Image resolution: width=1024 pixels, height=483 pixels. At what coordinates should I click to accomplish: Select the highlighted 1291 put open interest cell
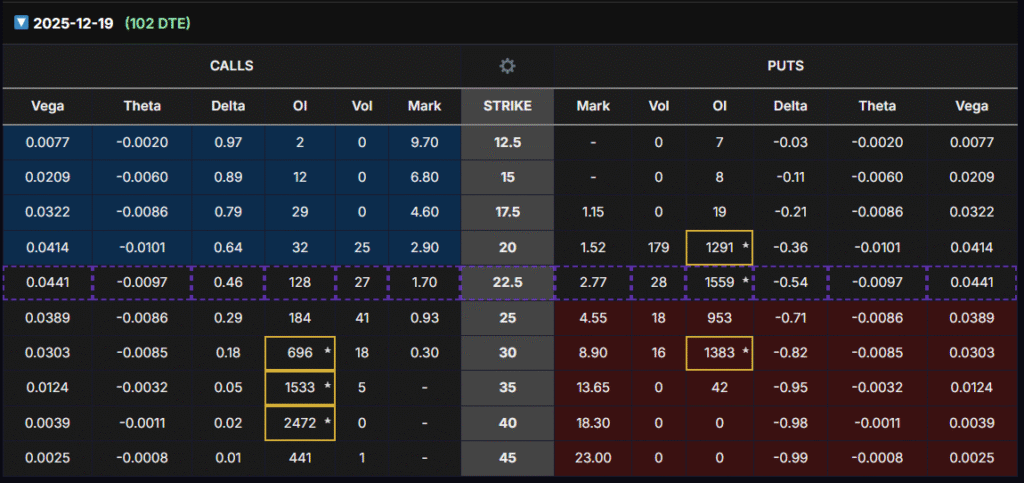point(721,248)
